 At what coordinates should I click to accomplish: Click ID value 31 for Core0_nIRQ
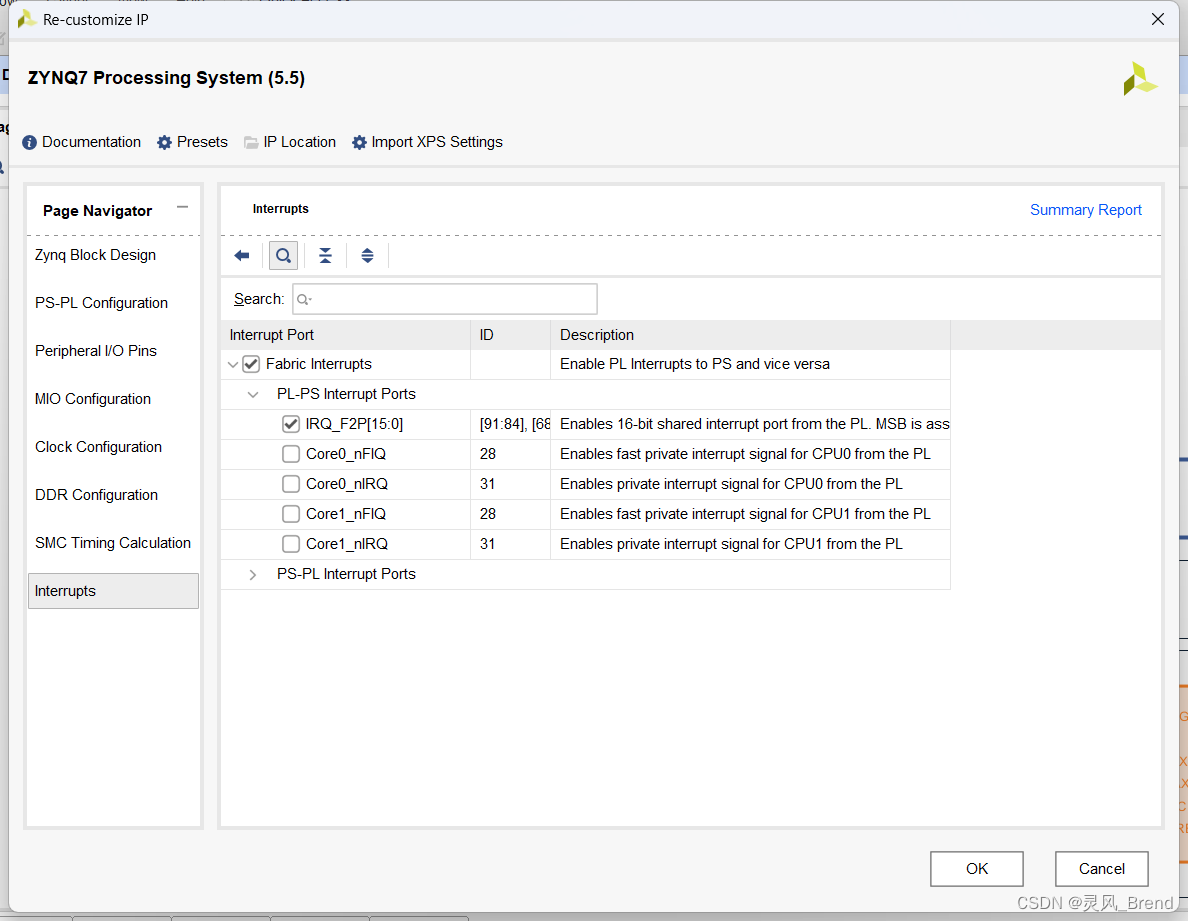(x=487, y=484)
